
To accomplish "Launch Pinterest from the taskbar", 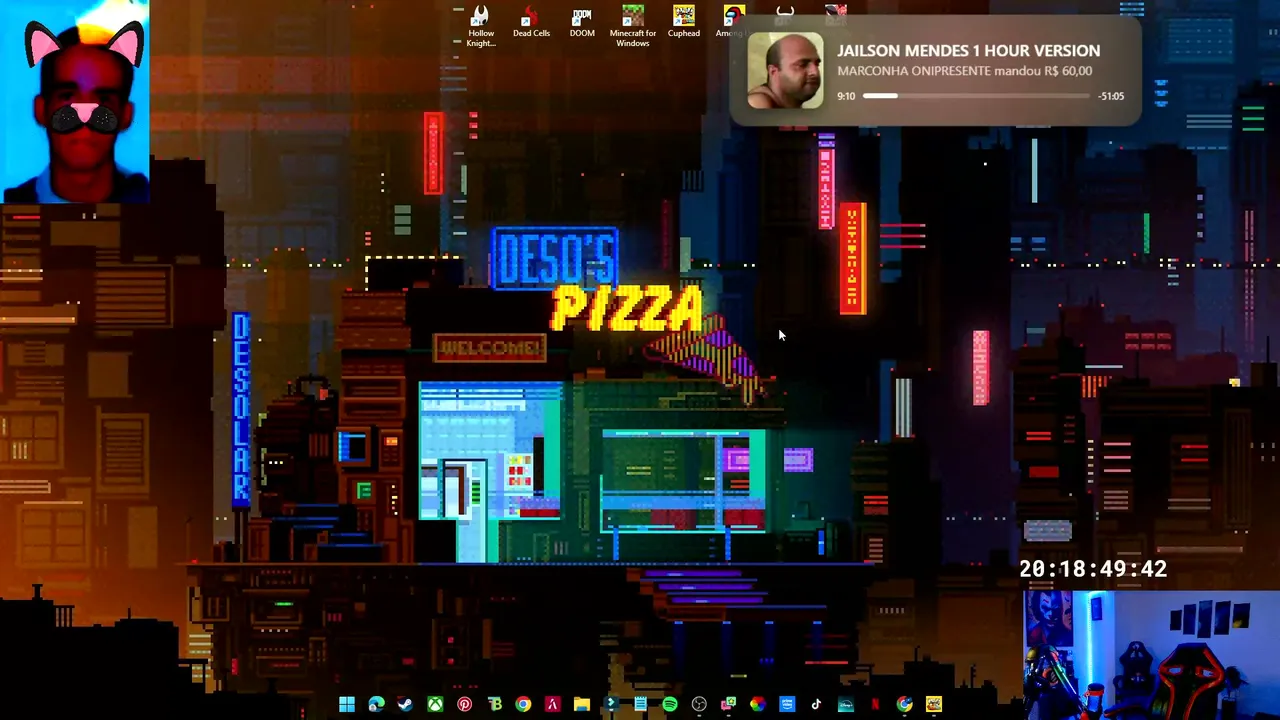I will click(464, 705).
